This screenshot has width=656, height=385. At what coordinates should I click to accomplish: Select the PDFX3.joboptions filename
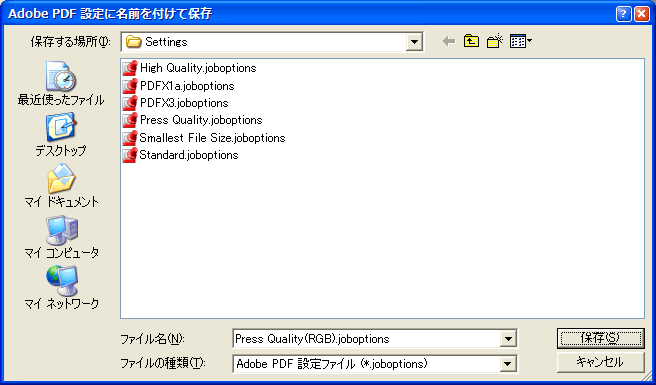coord(184,103)
